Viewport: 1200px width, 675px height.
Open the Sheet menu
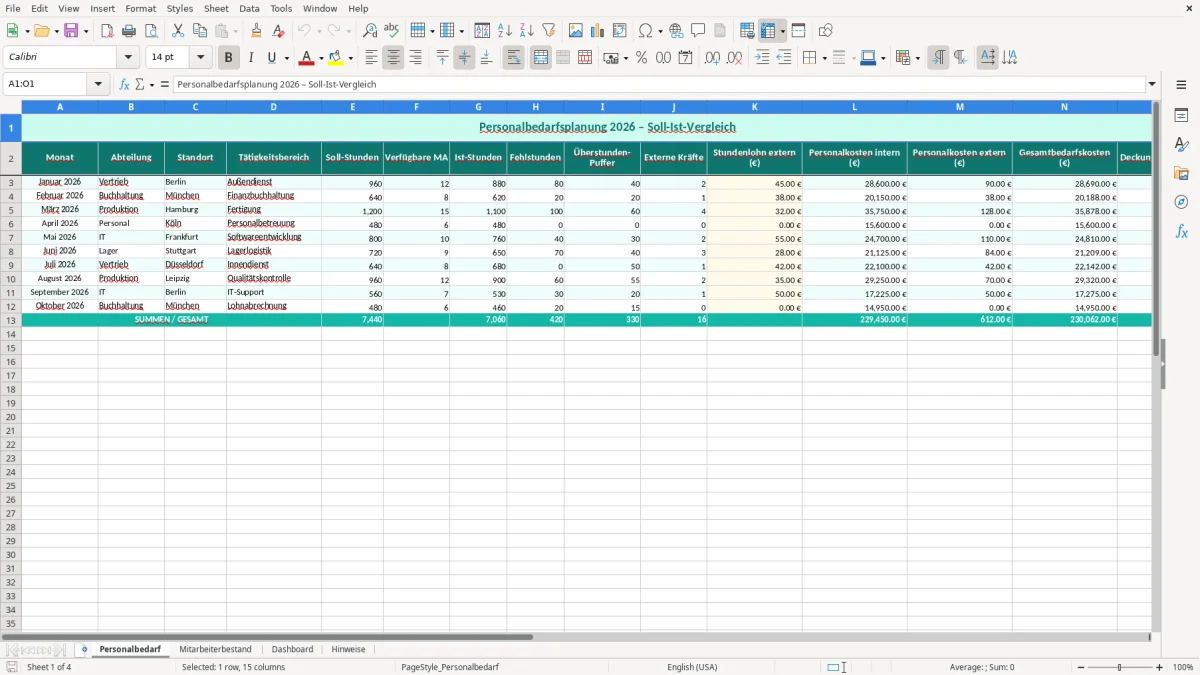pyautogui.click(x=216, y=8)
